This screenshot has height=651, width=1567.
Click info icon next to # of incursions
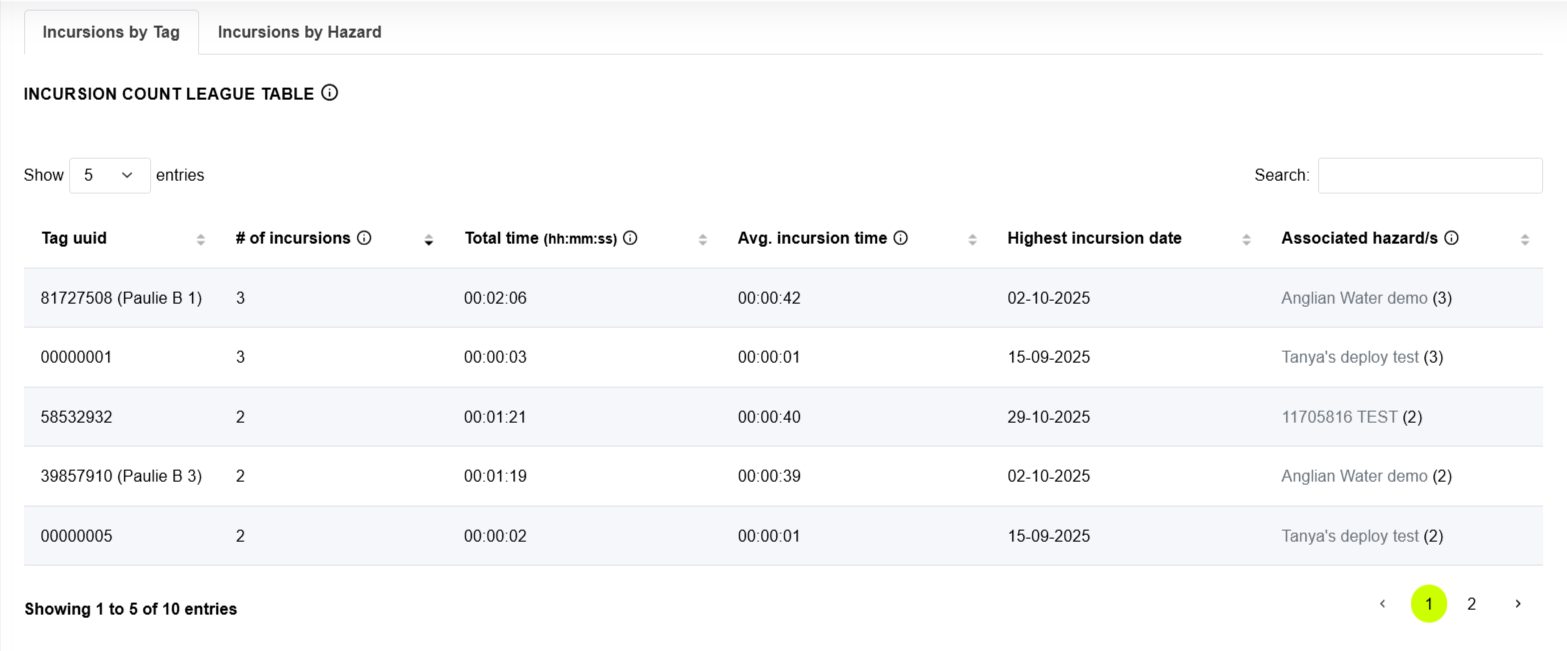(364, 238)
